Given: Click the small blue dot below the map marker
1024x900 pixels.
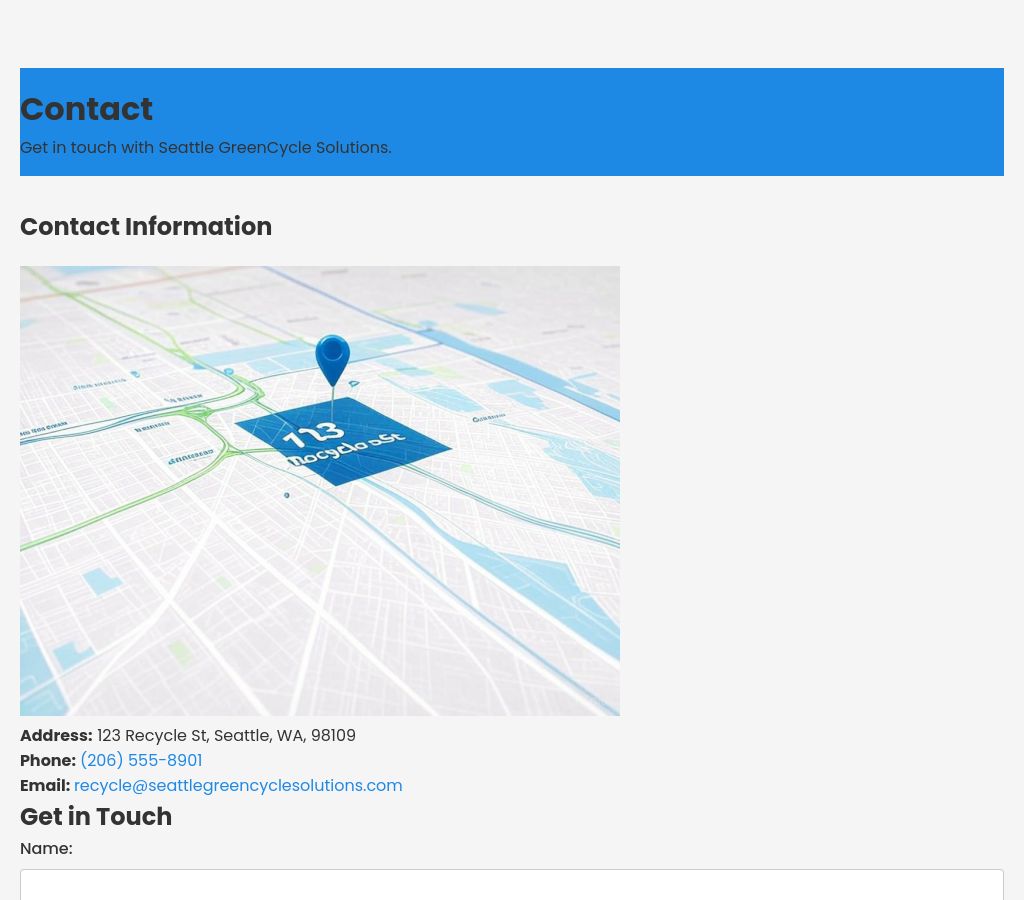Looking at the screenshot, I should pos(287,495).
